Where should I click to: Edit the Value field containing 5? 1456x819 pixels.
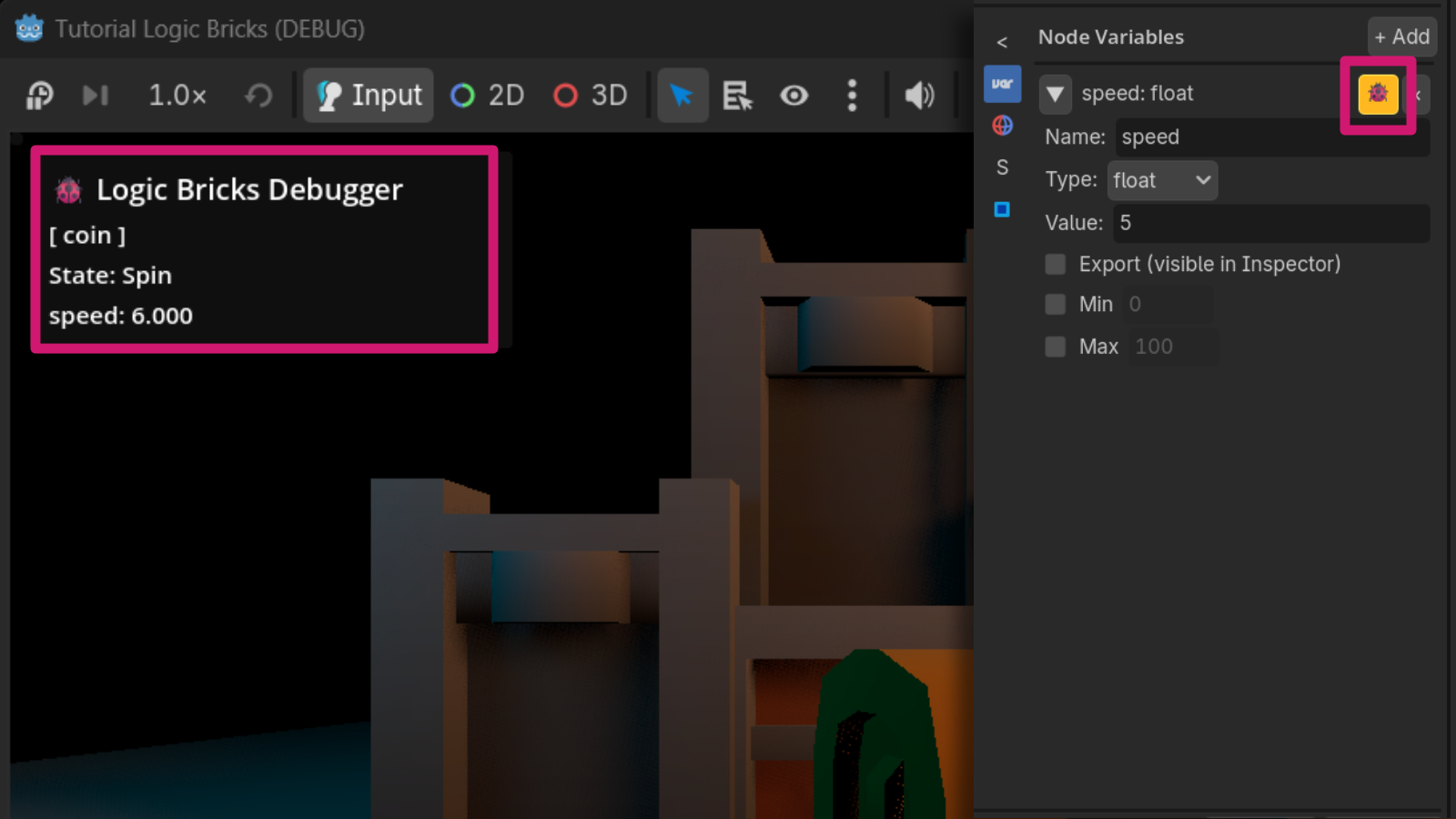coord(1271,223)
